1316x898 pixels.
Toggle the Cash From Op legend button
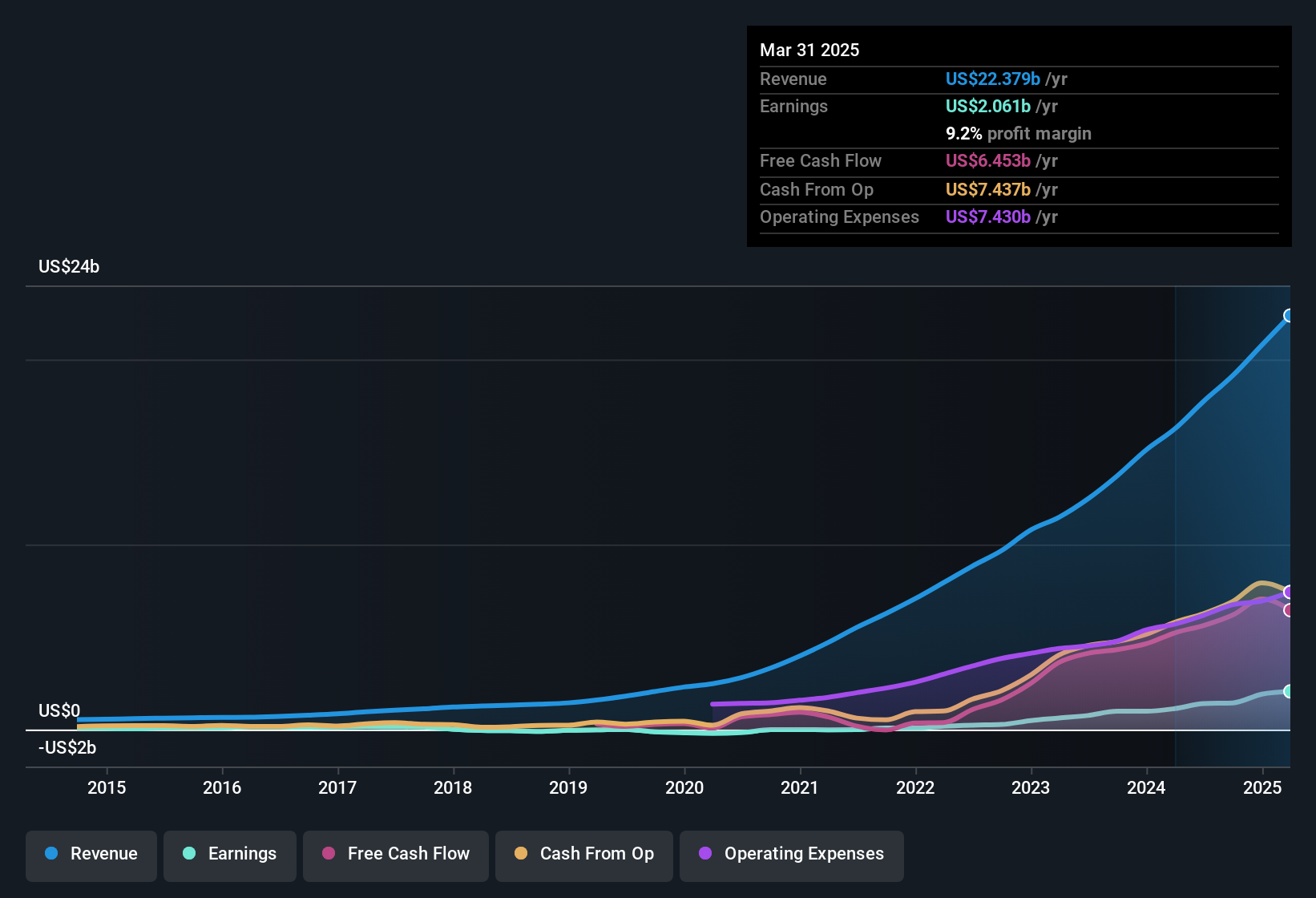(x=584, y=856)
